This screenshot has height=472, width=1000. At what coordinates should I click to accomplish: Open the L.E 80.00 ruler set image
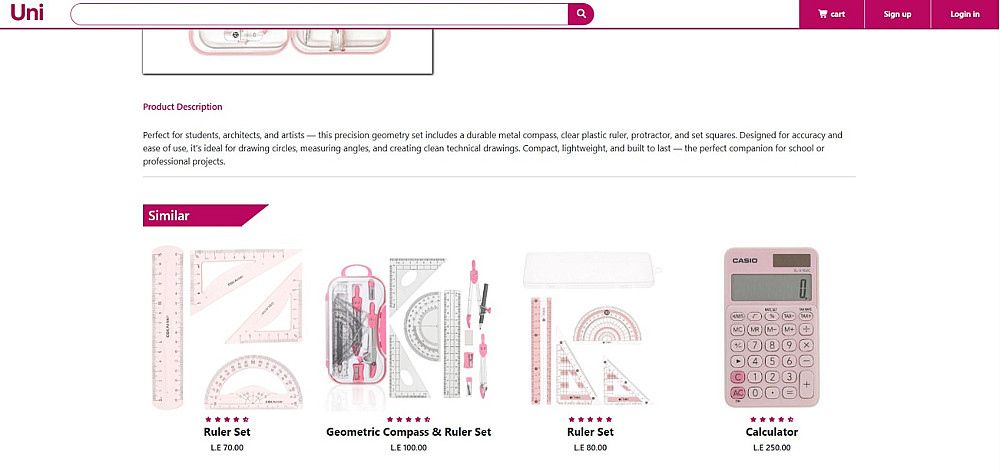click(x=591, y=328)
